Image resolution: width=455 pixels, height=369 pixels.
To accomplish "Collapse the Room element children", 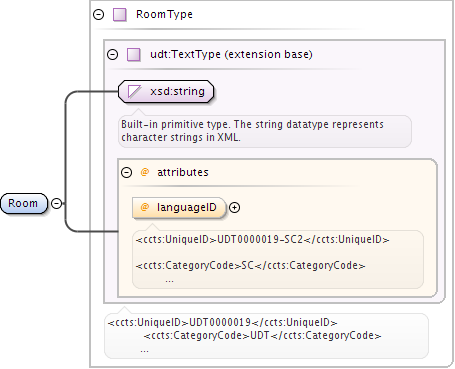I will pos(57,203).
